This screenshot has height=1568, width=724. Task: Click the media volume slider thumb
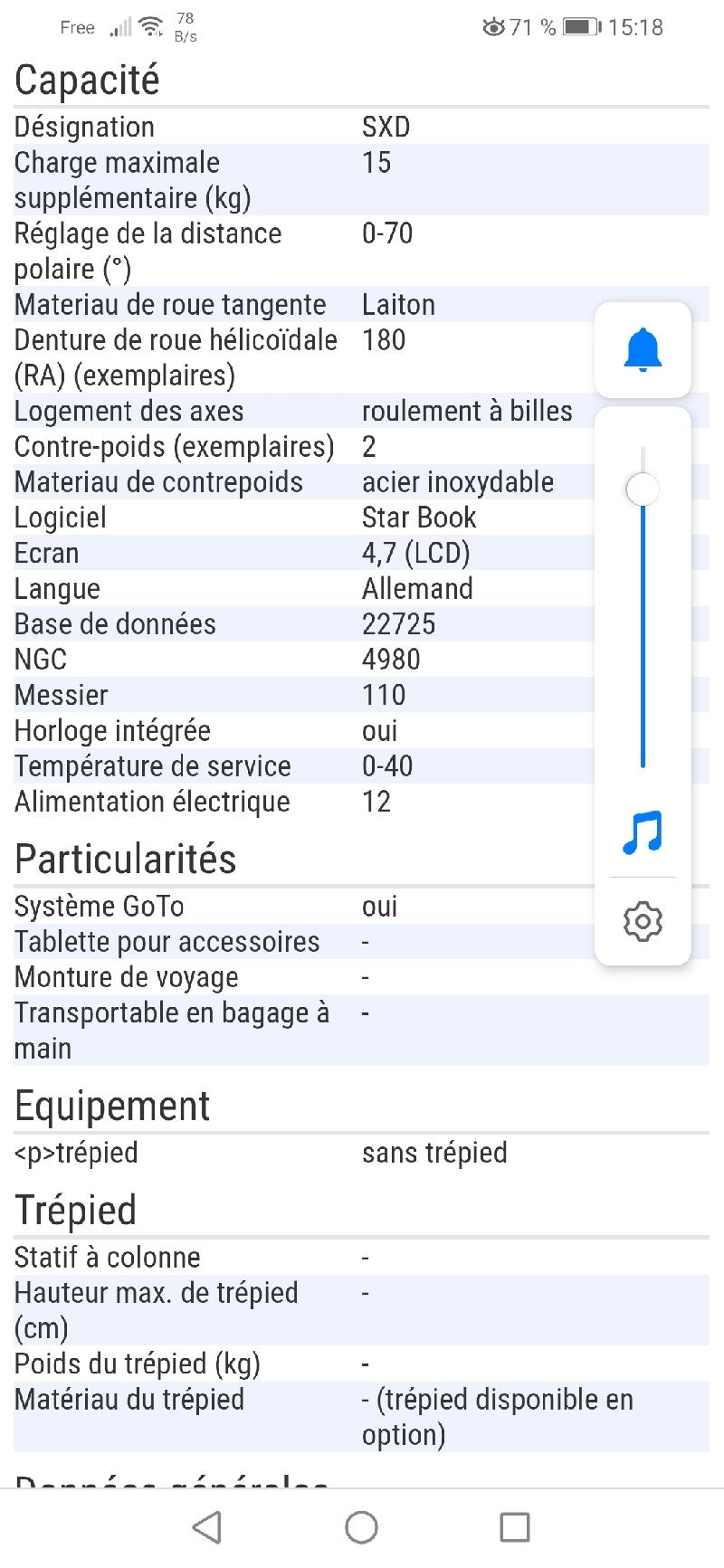click(x=643, y=489)
